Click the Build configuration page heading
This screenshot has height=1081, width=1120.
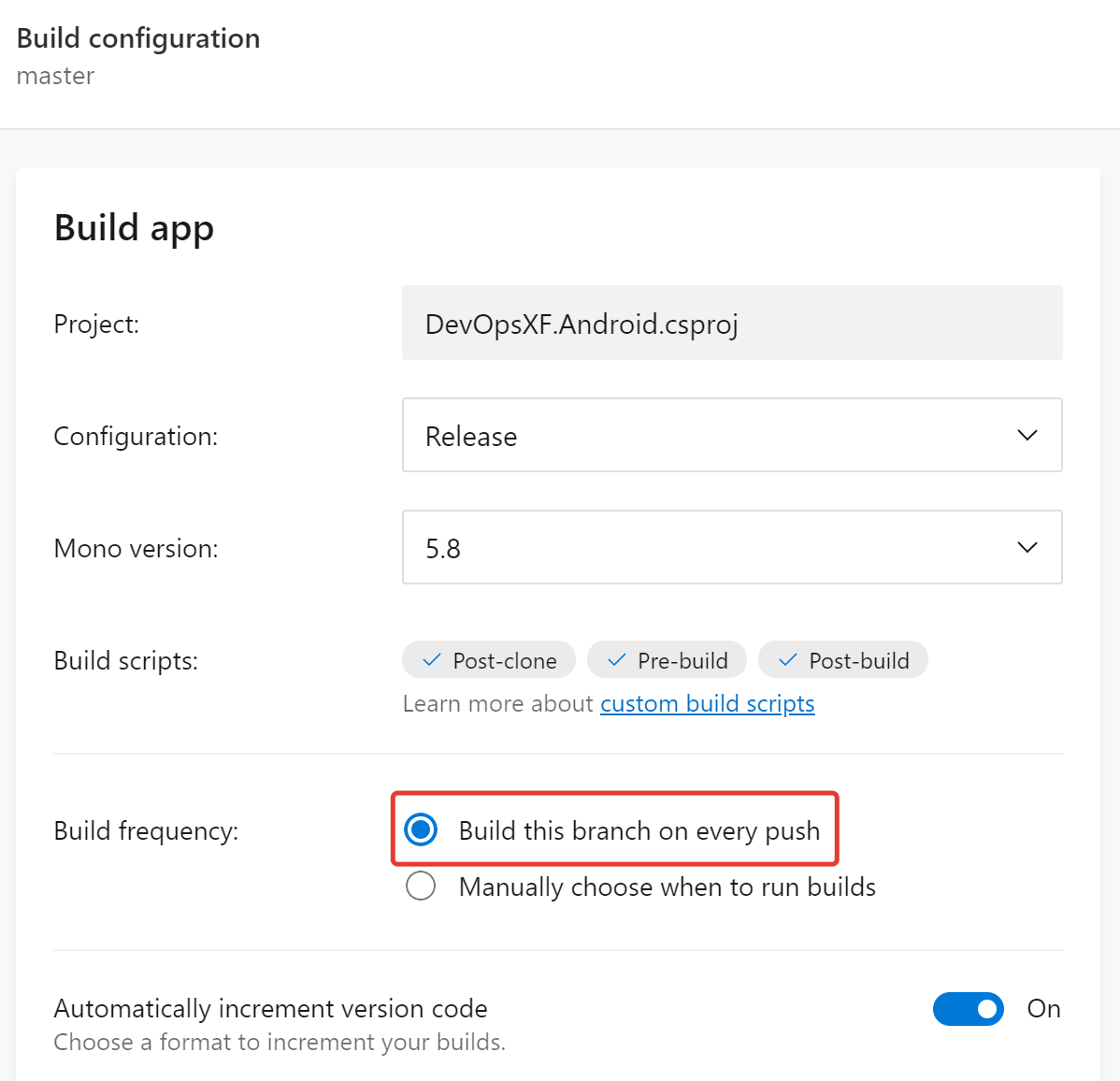(x=137, y=38)
